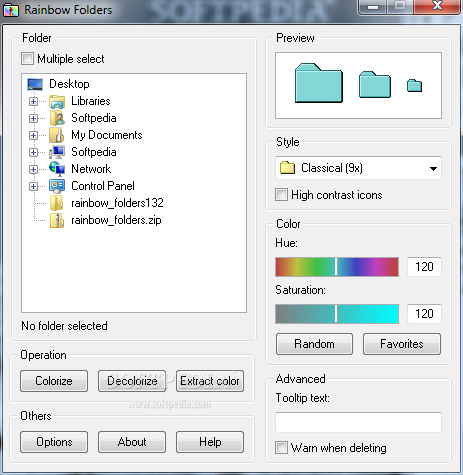This screenshot has width=463, height=475.
Task: Click the Extract color button
Action: (x=210, y=381)
